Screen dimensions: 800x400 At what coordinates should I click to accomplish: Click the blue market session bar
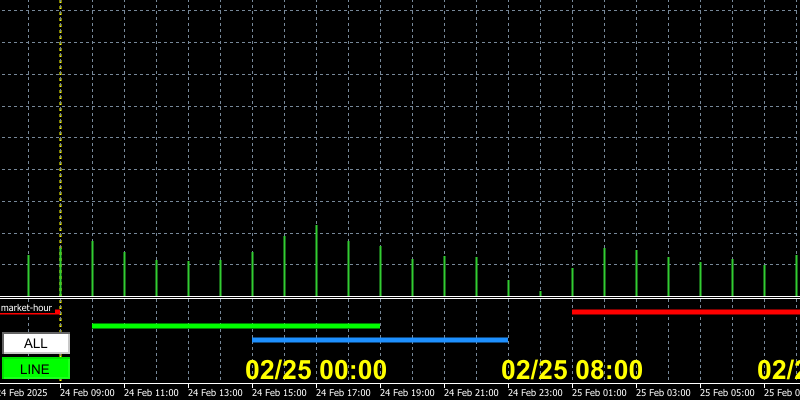(x=380, y=340)
